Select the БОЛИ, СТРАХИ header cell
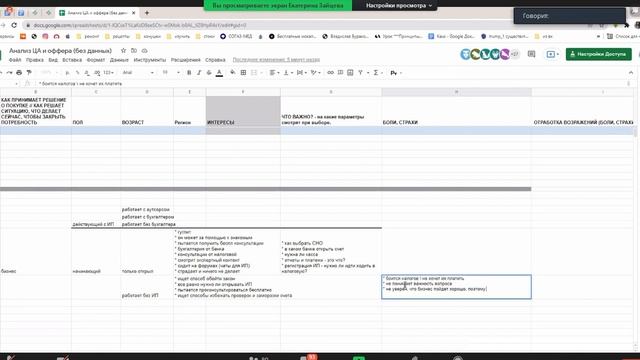Viewport: 640px width, 360px height. pos(456,111)
